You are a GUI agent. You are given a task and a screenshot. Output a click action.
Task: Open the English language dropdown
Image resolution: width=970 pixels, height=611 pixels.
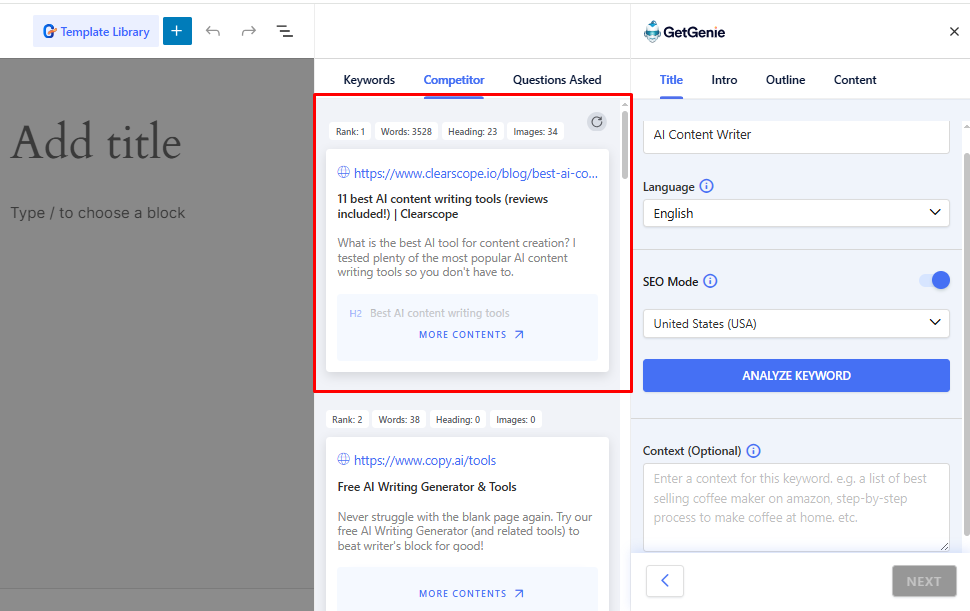pos(796,213)
